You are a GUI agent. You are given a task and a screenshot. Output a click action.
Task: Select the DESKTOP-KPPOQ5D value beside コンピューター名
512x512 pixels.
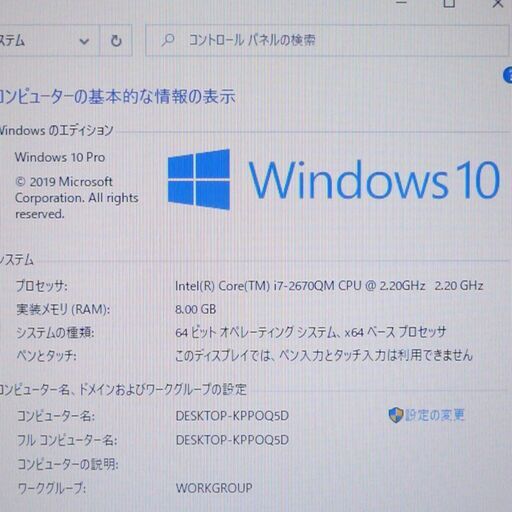pos(232,416)
